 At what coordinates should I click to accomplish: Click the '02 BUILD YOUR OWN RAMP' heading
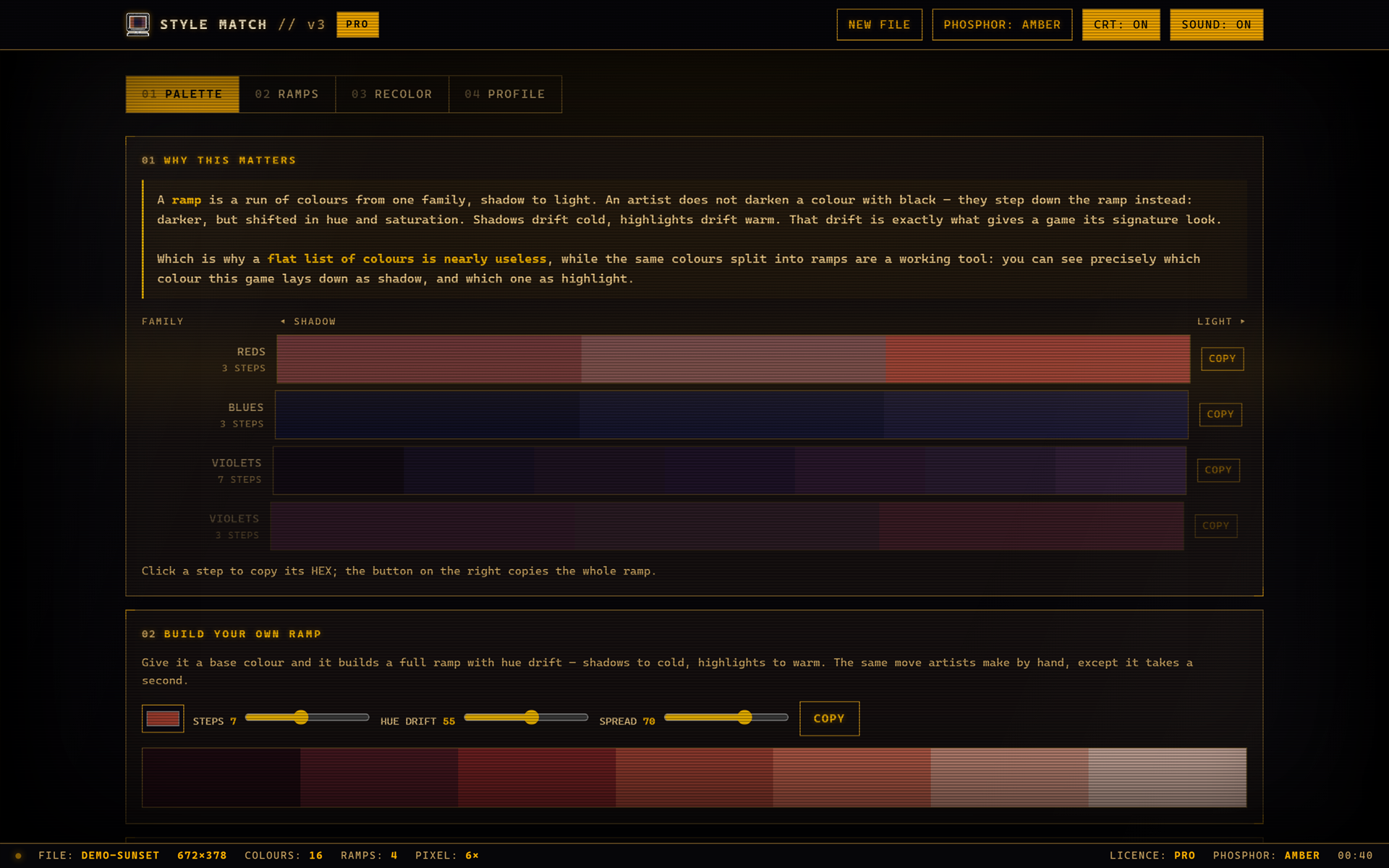[x=231, y=634]
